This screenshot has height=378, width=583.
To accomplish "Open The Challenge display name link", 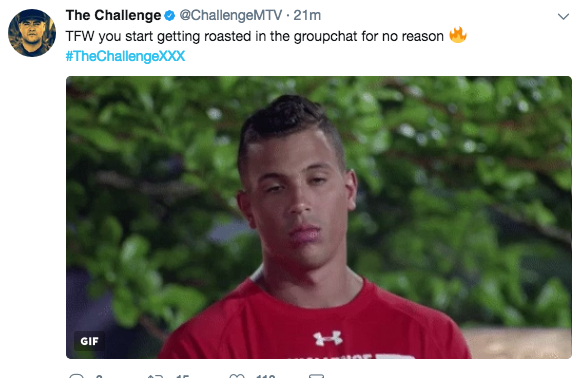I will coord(113,15).
